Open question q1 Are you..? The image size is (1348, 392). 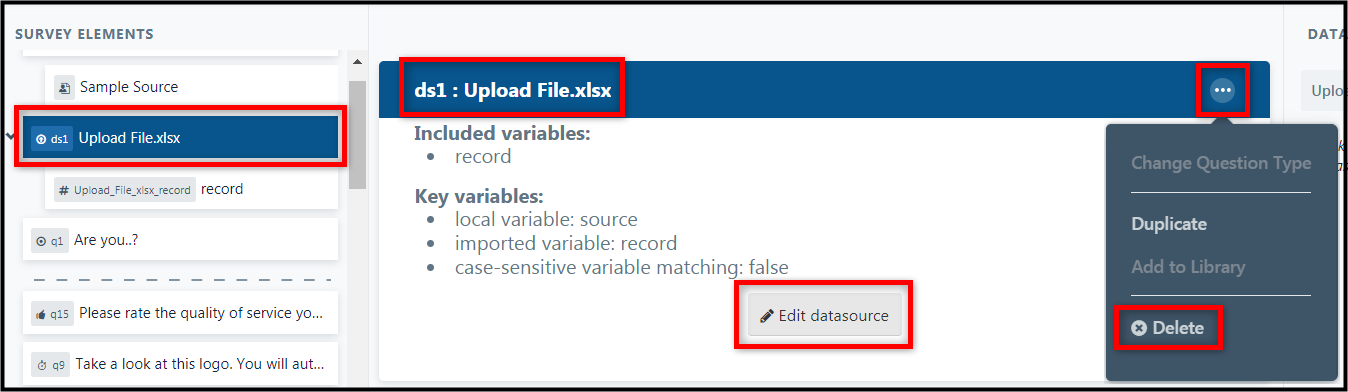pos(181,240)
